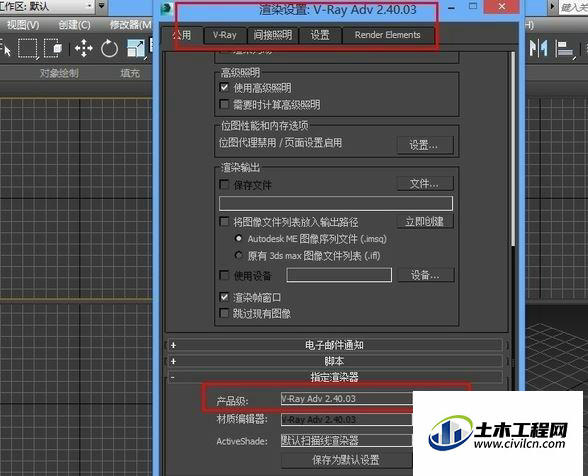Screen dimensions: 588x476
Task: Close the 渲染设置 dialog
Action: point(502,7)
